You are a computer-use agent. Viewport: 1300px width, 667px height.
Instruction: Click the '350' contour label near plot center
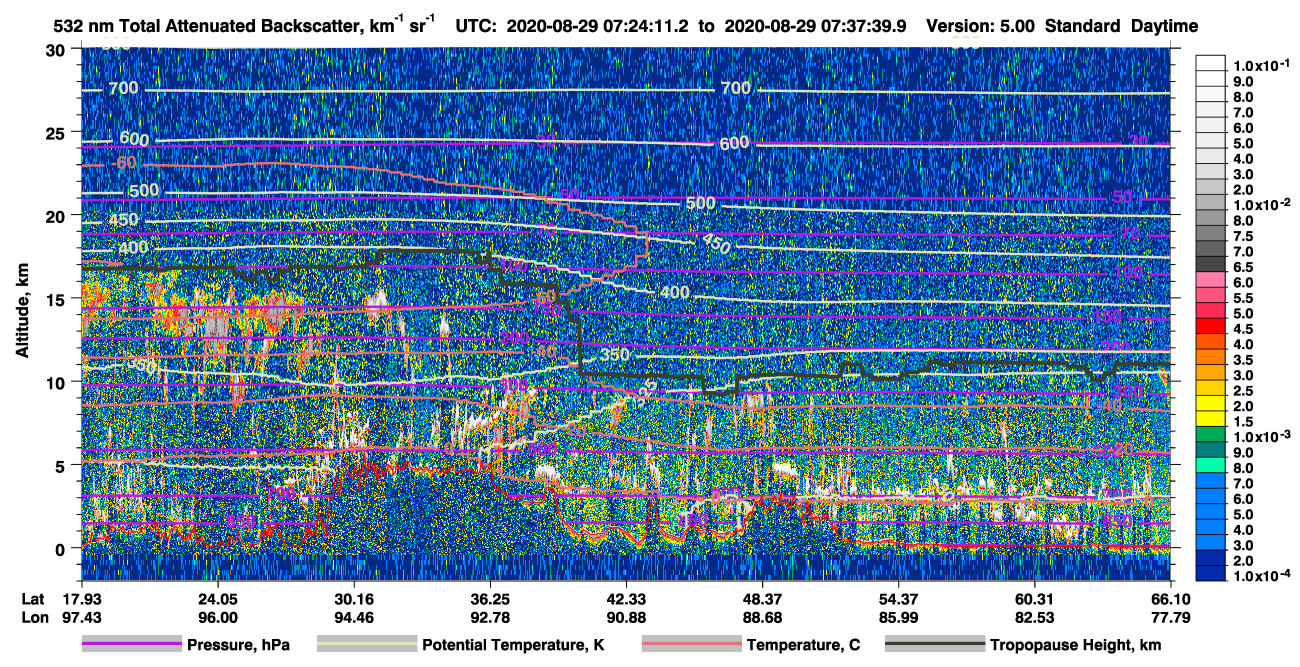coord(615,355)
